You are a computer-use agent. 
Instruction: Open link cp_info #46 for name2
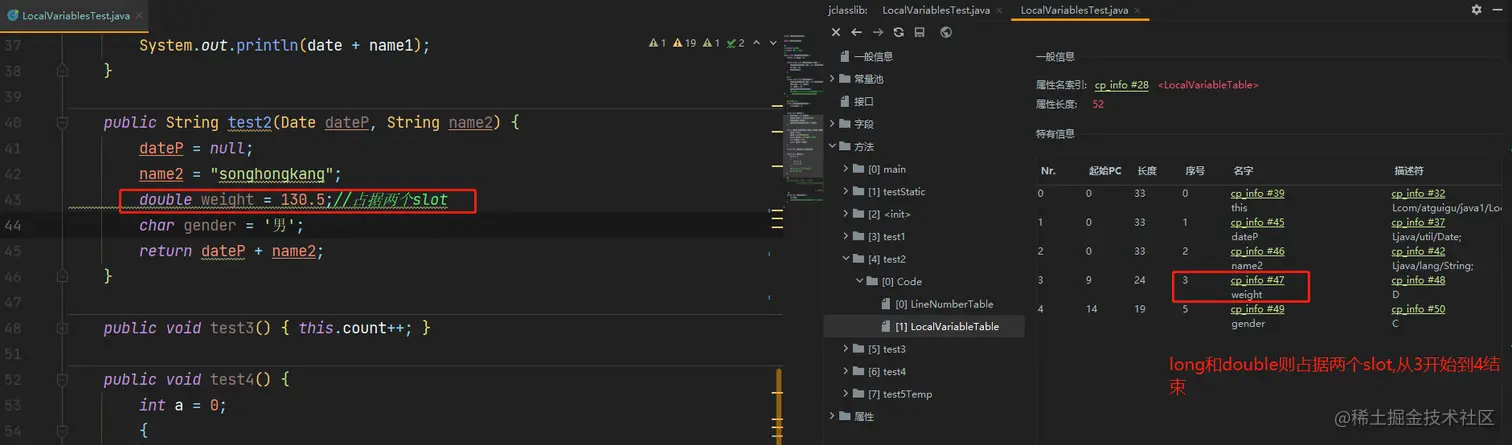coord(1257,251)
